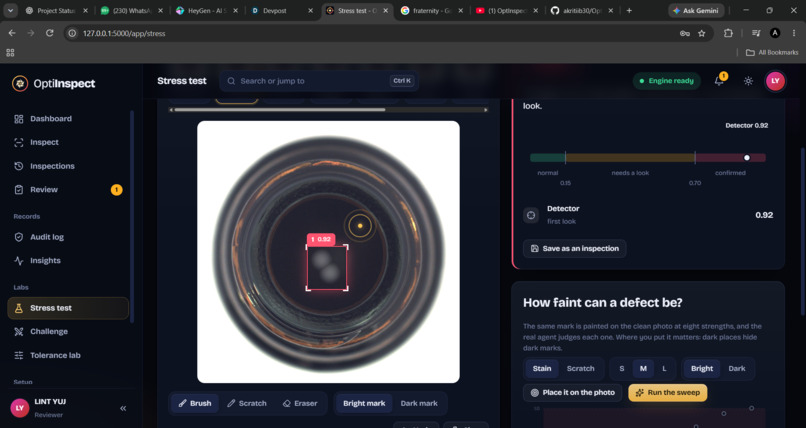The height and width of the screenshot is (428, 806).
Task: Toggle the light/dark theme sun icon
Action: tap(748, 81)
